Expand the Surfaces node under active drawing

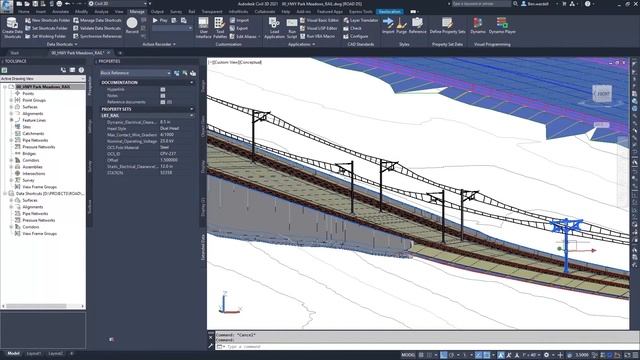coord(11,107)
